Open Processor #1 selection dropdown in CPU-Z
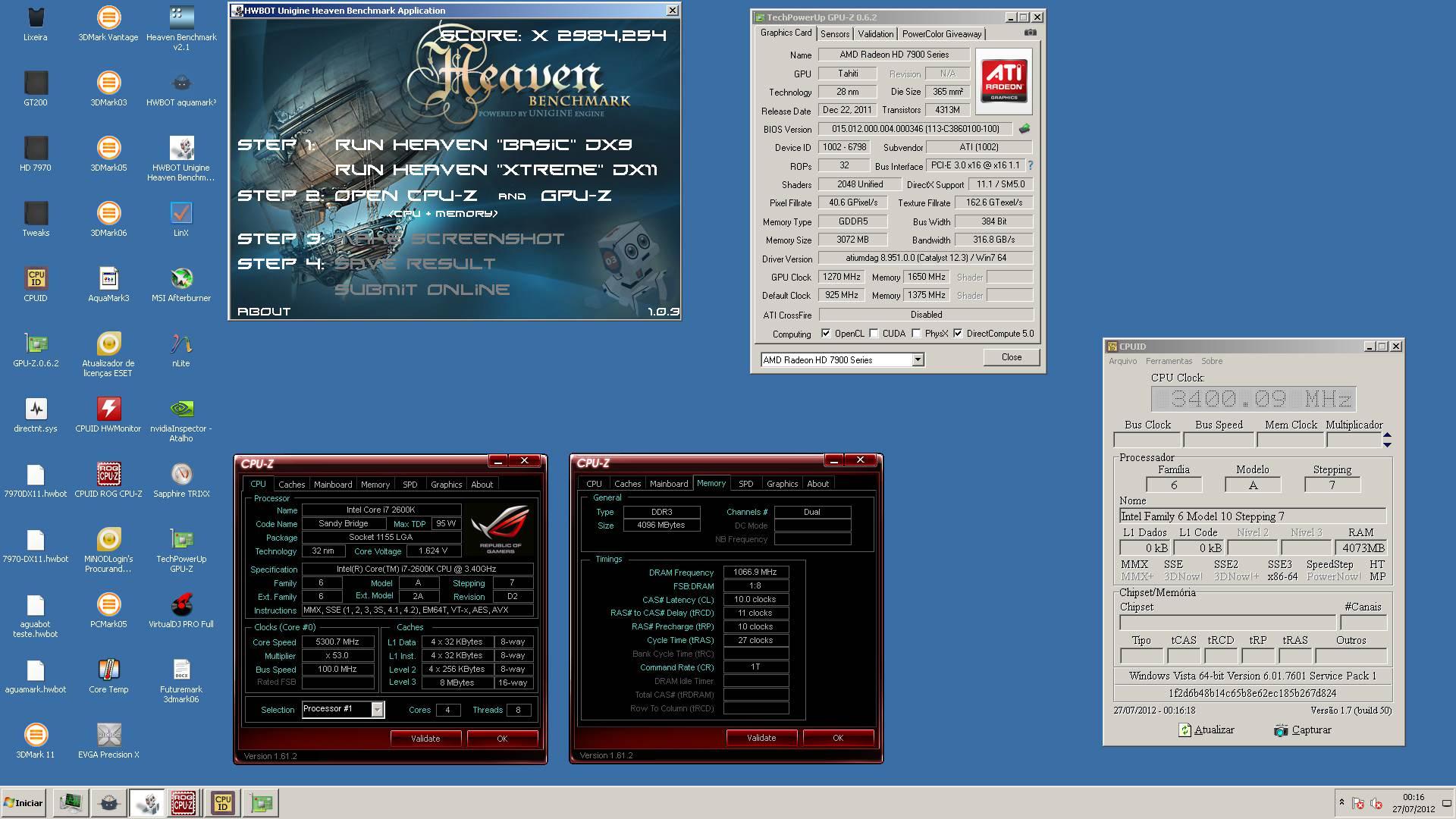 377,709
